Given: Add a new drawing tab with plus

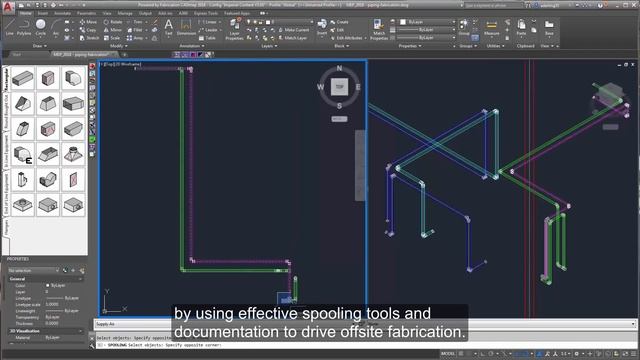Looking at the screenshot, I should [124, 55].
